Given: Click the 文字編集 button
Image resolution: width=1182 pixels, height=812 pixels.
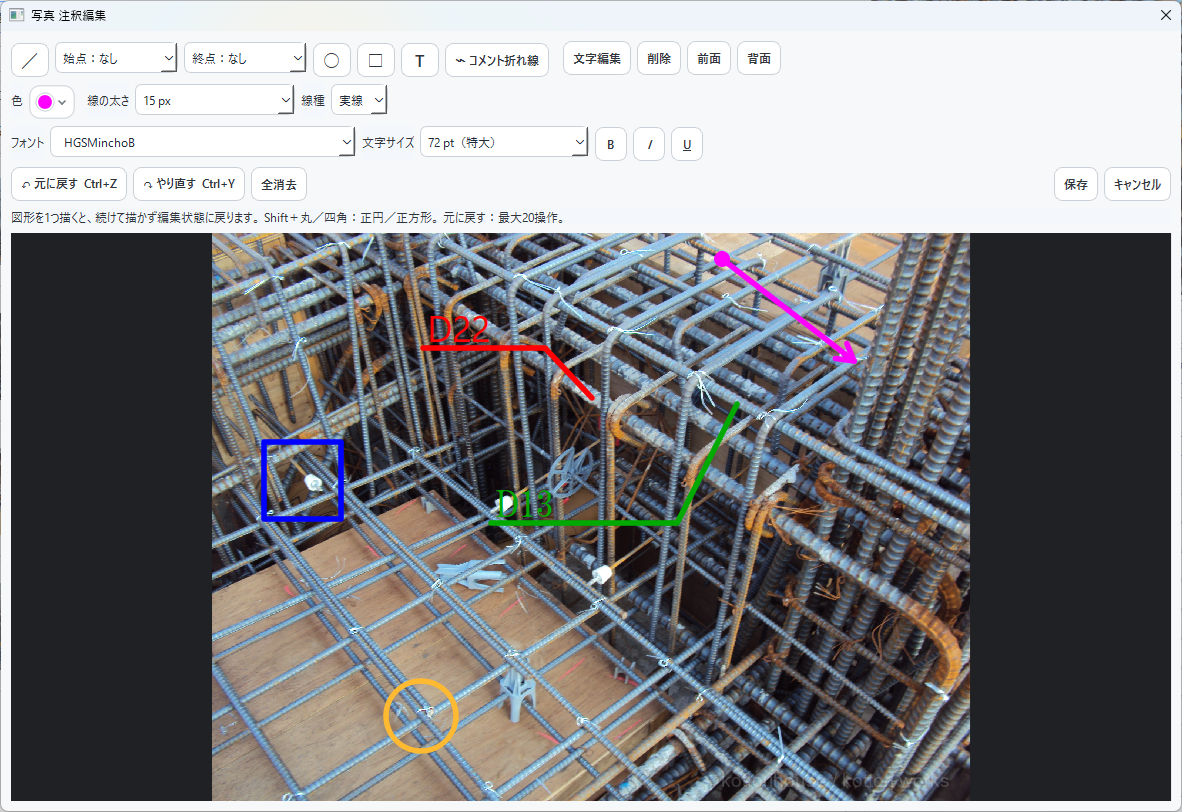Looking at the screenshot, I should tap(597, 58).
